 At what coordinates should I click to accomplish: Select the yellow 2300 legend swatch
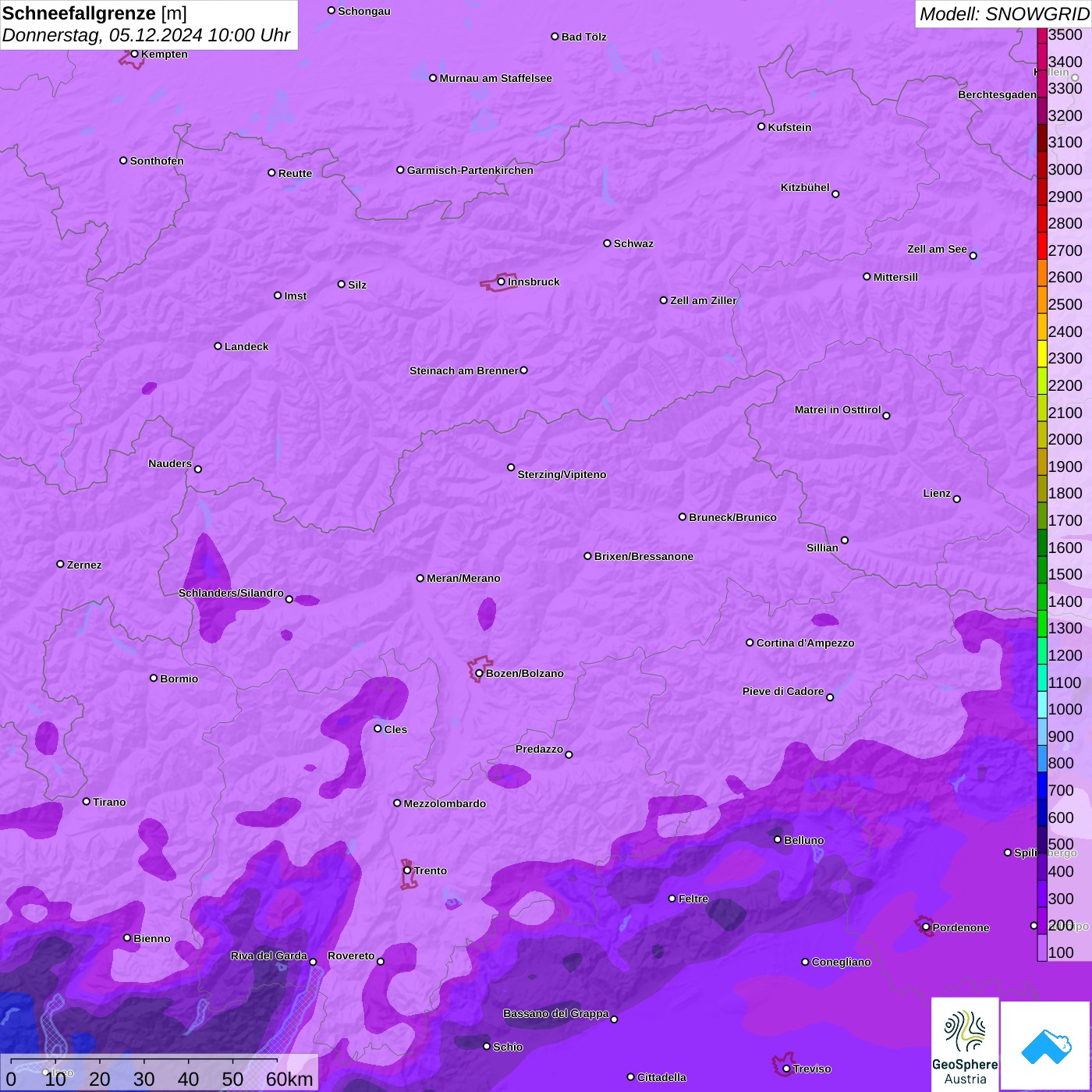1042,354
